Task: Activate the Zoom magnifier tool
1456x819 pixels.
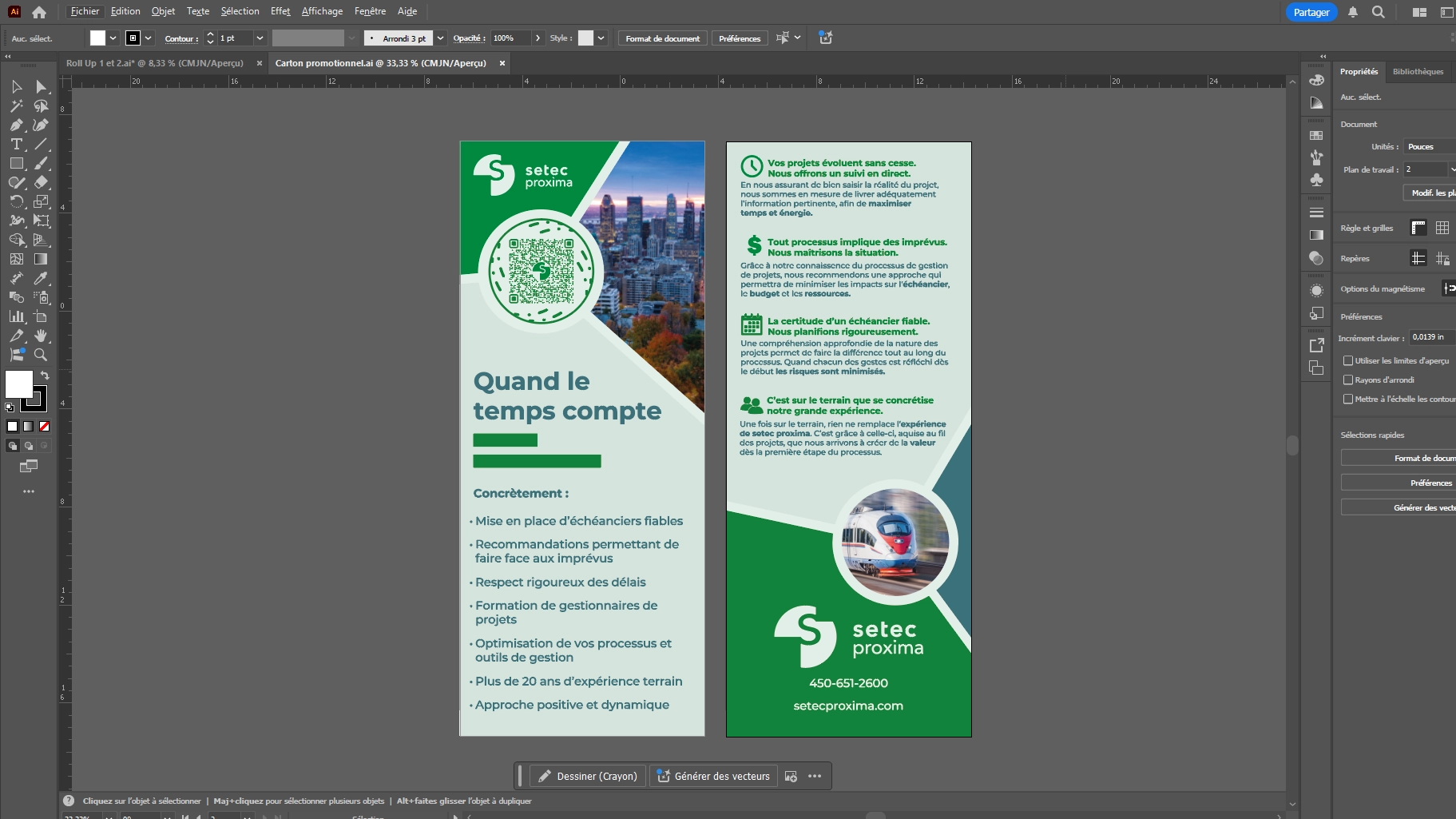Action: click(41, 355)
